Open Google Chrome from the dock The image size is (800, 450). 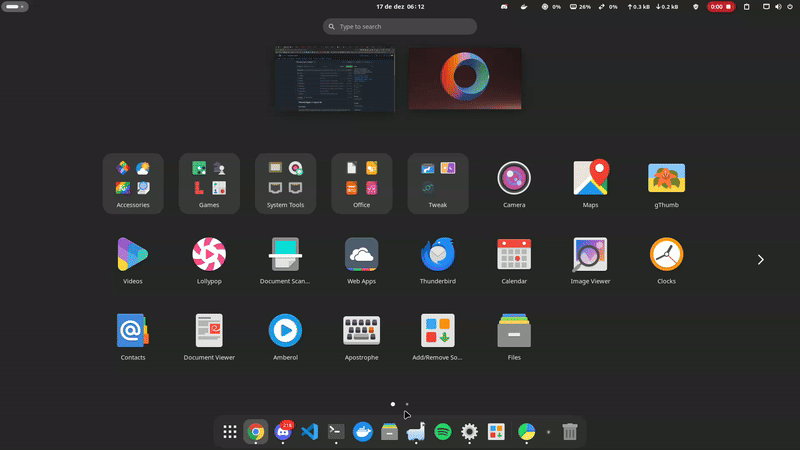tap(256, 432)
